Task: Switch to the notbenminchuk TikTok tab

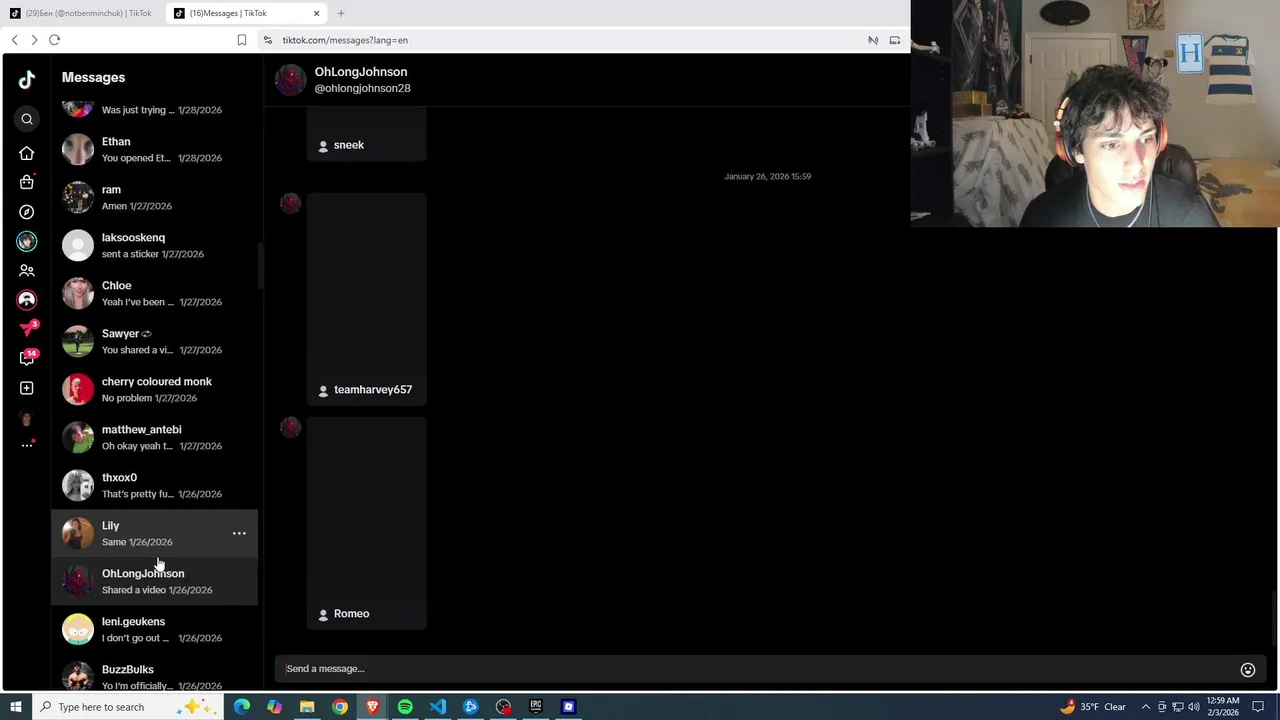Action: pos(81,13)
